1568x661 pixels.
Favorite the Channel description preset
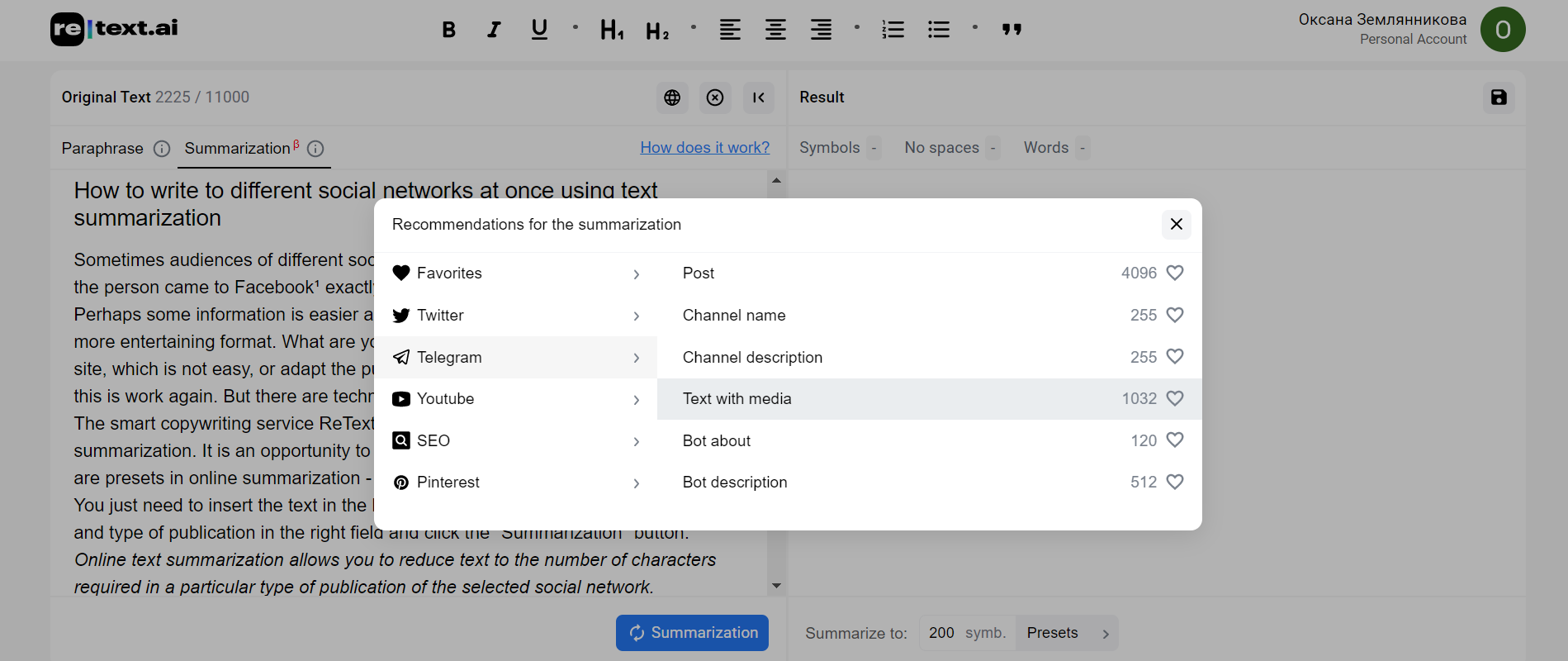[x=1175, y=356]
